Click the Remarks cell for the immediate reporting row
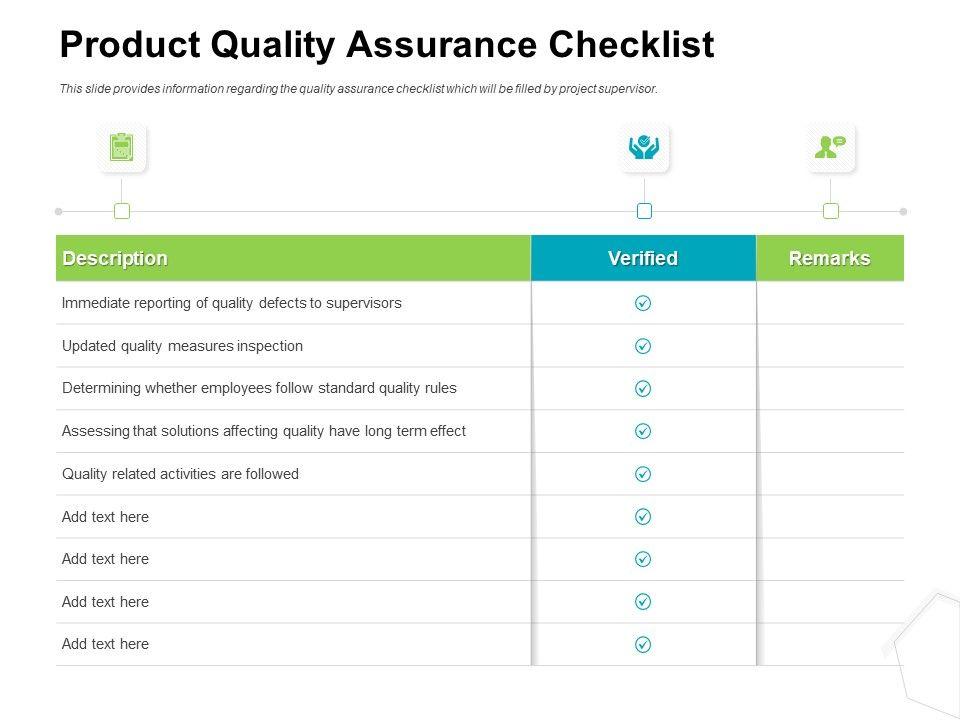Screen dimensions: 960x720 [830, 303]
